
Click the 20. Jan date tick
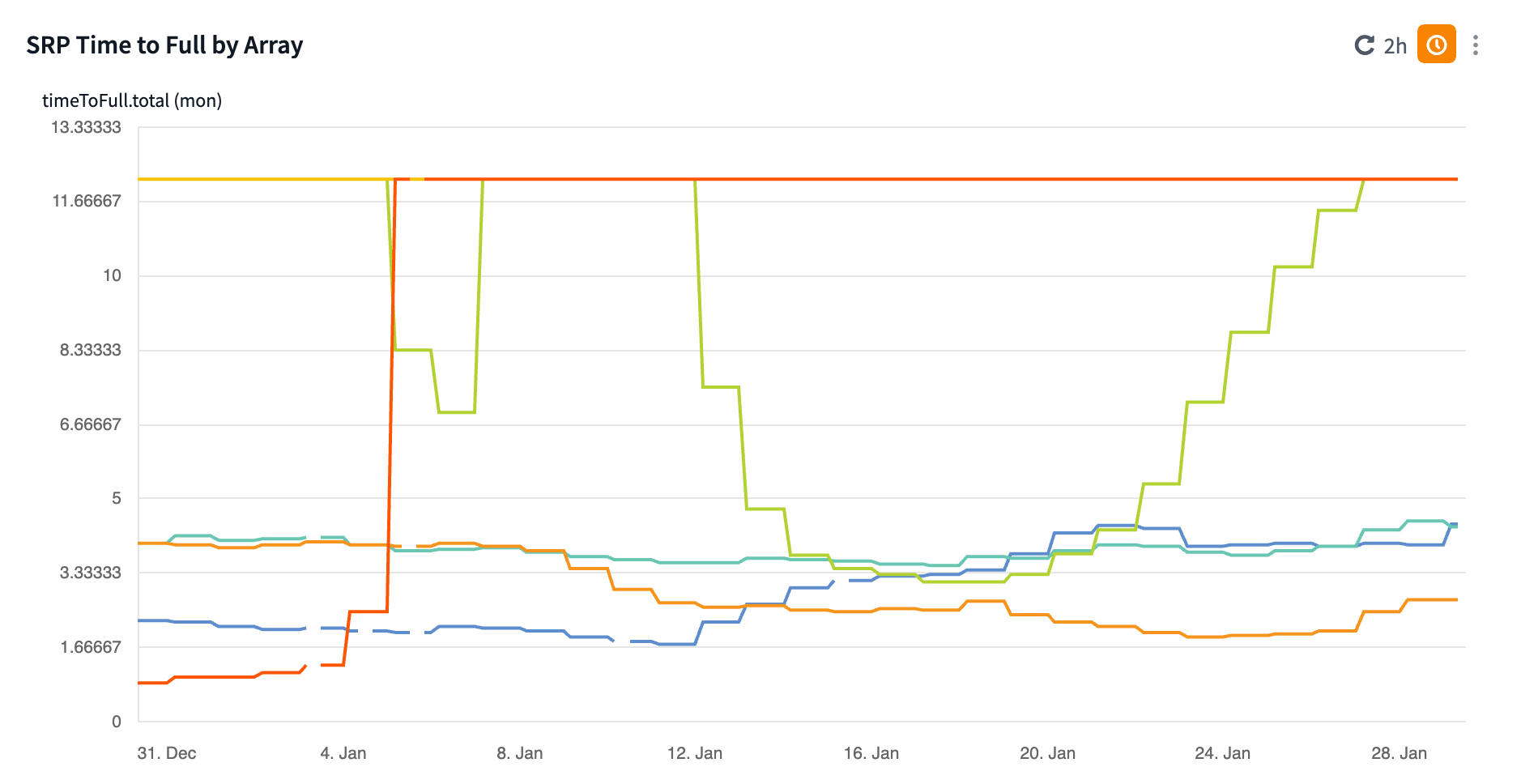pos(1048,753)
